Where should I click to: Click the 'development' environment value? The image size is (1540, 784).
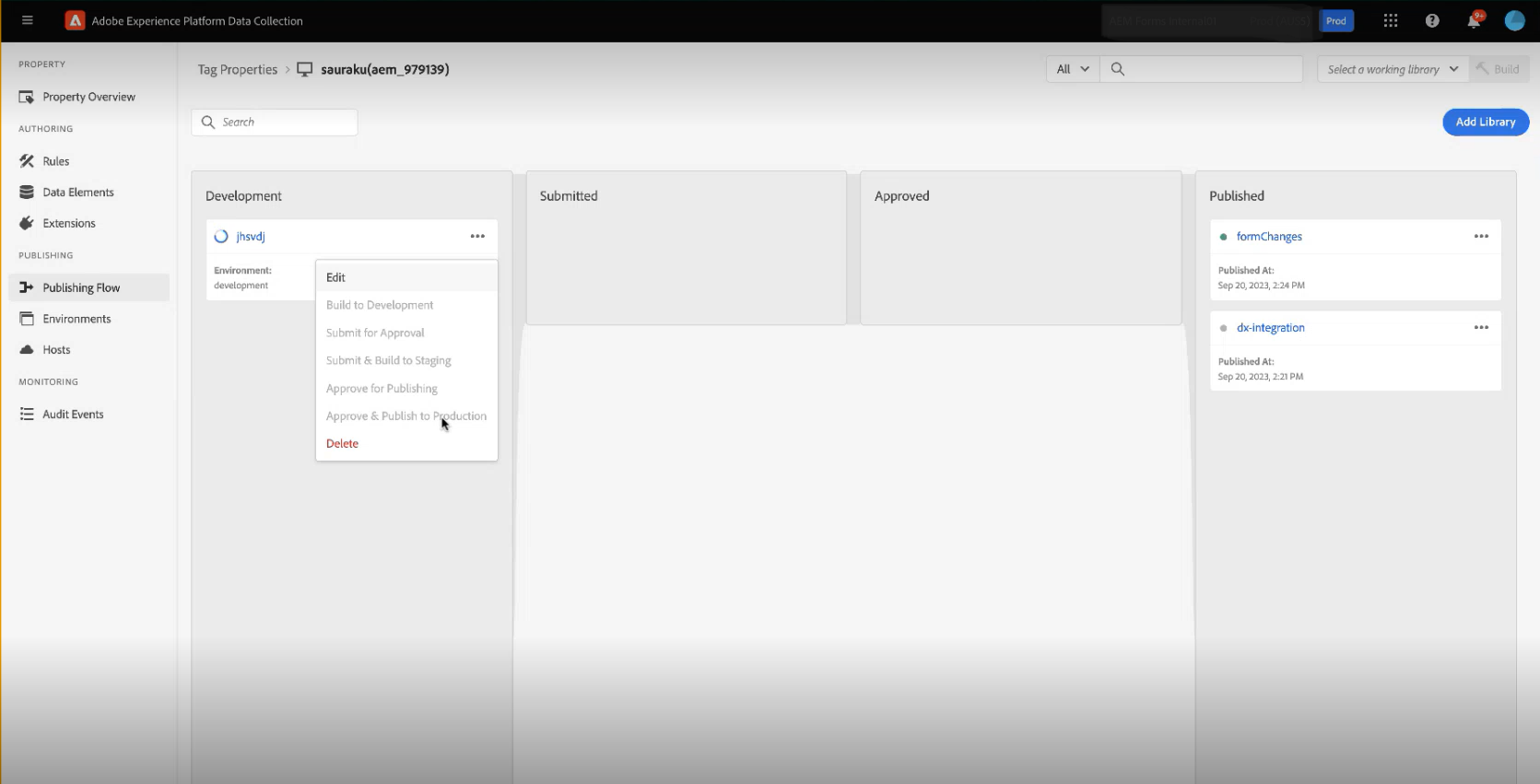[x=241, y=286]
